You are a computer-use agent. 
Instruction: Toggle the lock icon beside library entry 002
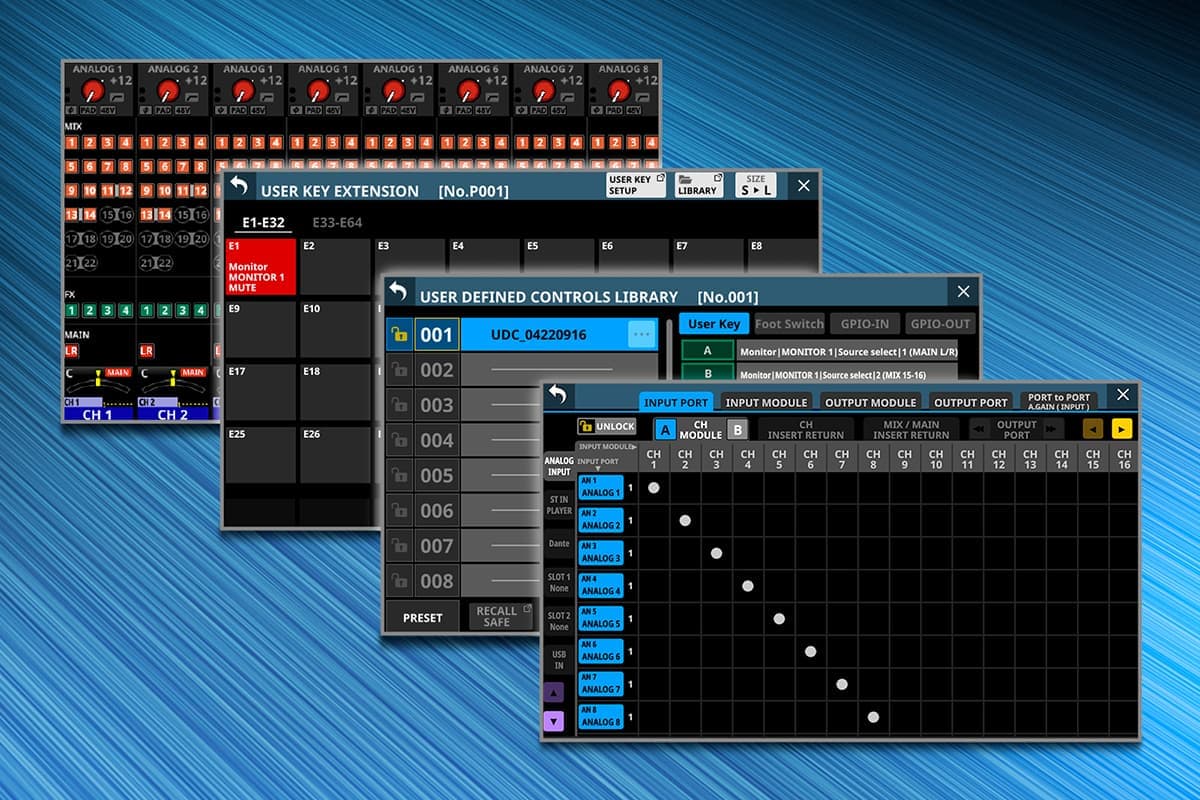399,370
